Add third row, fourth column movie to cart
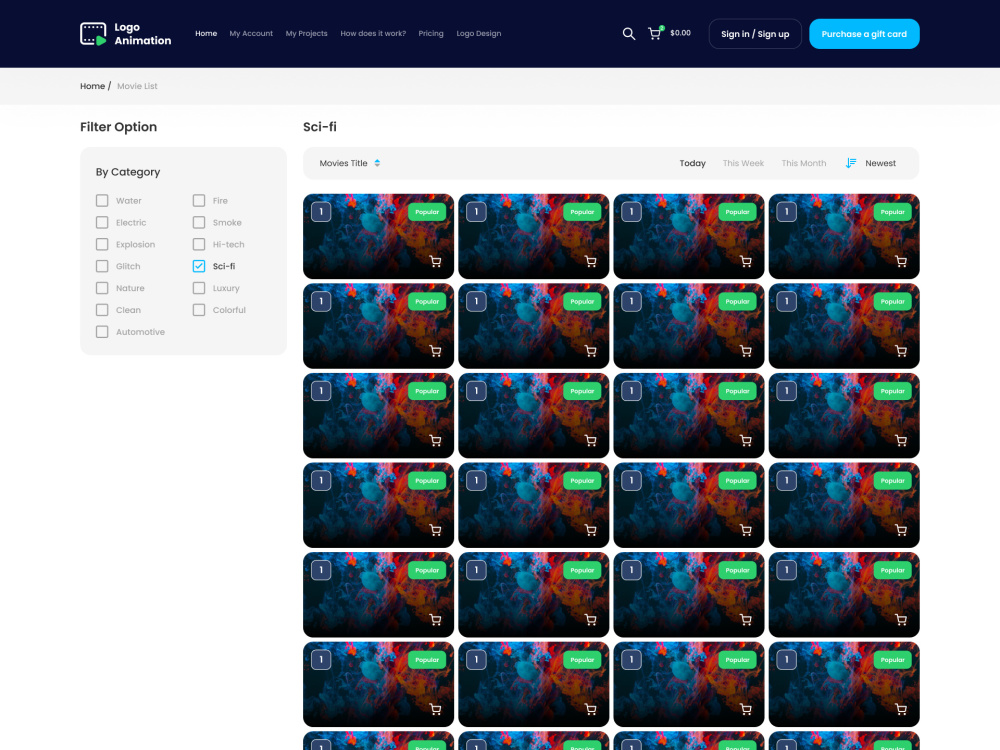The height and width of the screenshot is (750, 1000). tap(901, 441)
